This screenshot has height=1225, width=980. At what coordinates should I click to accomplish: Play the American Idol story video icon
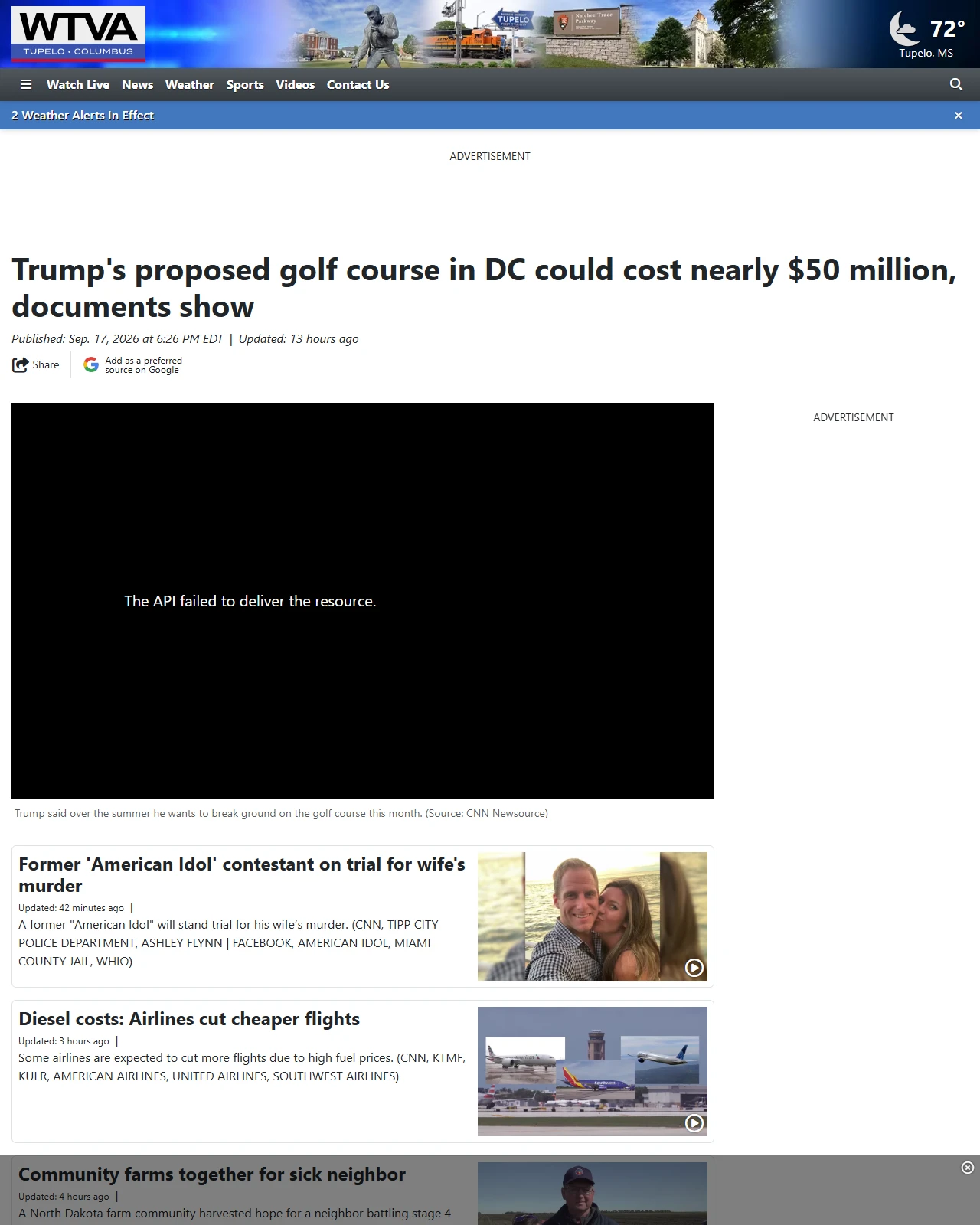coord(694,968)
